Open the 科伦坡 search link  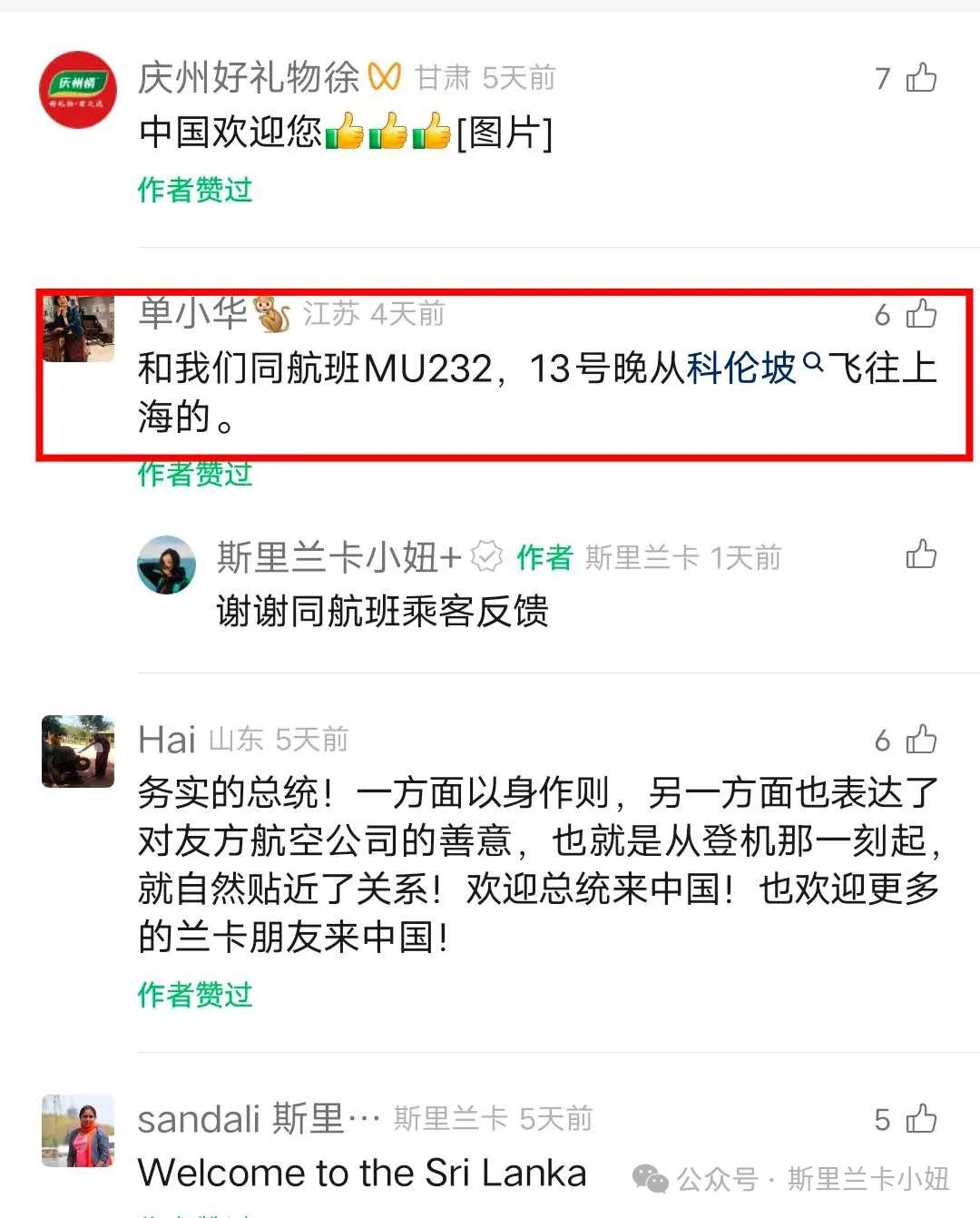[740, 368]
